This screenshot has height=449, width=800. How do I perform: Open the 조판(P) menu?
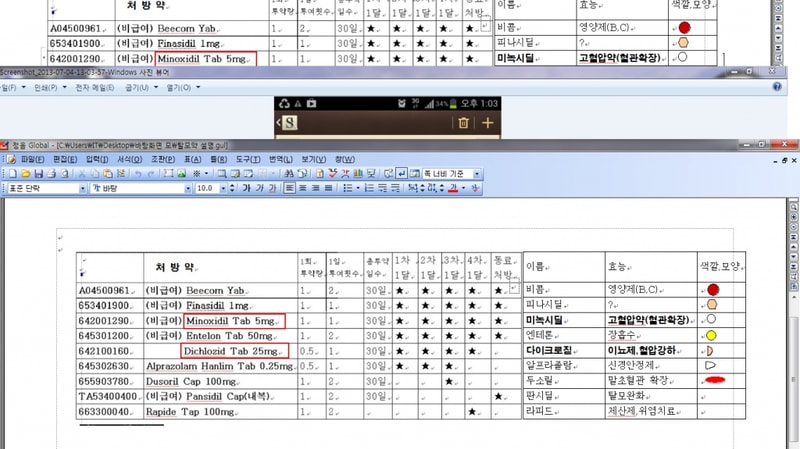coord(163,160)
